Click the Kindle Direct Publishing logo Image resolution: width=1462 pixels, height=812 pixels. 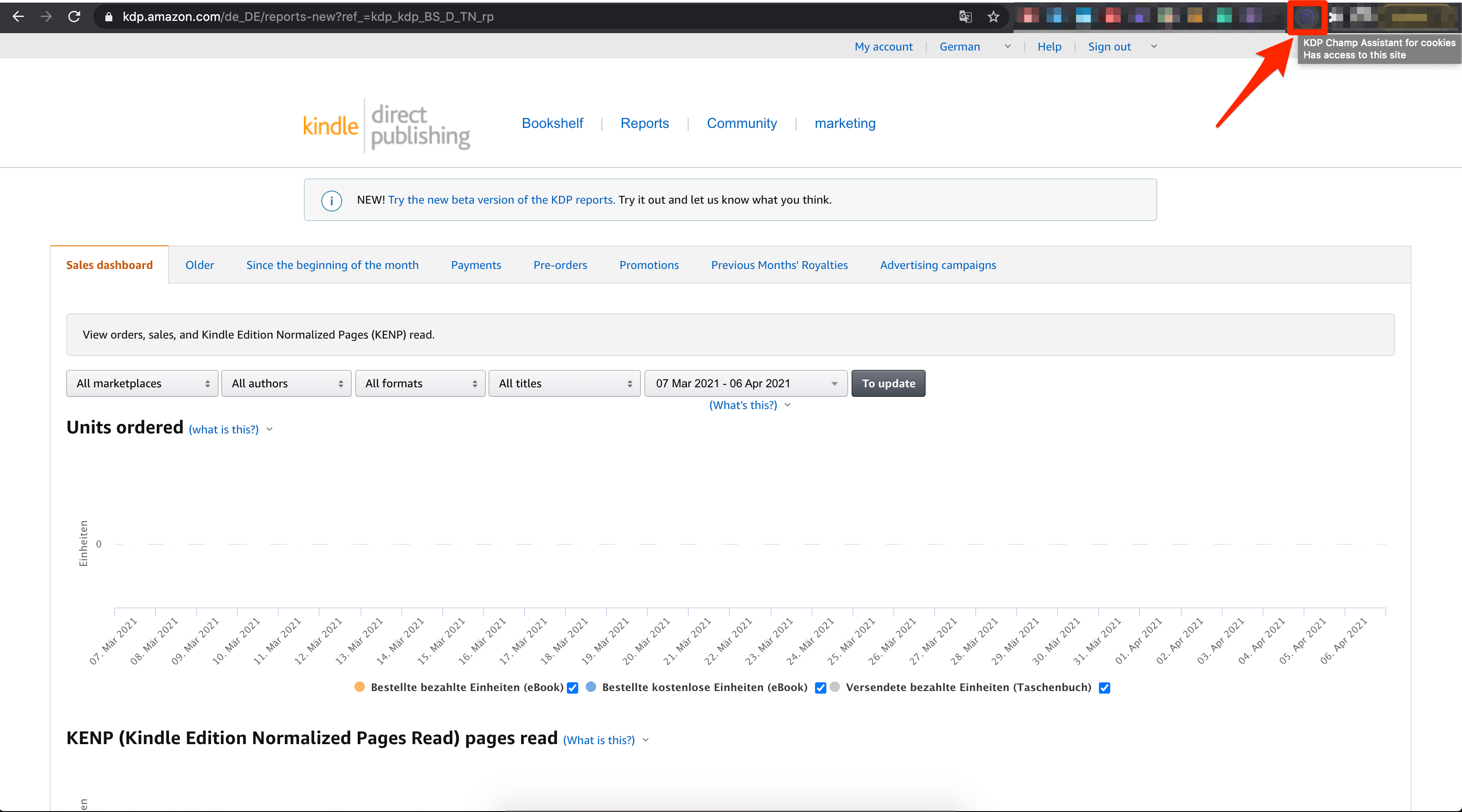coord(387,126)
